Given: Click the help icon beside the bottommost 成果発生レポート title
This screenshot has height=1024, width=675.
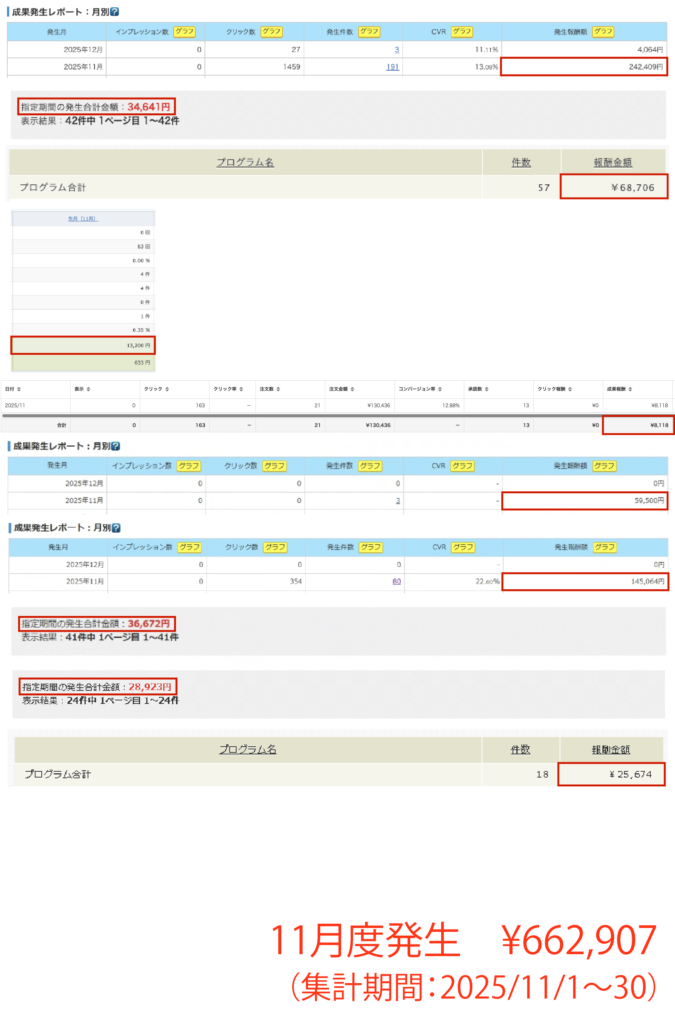Looking at the screenshot, I should tap(116, 527).
